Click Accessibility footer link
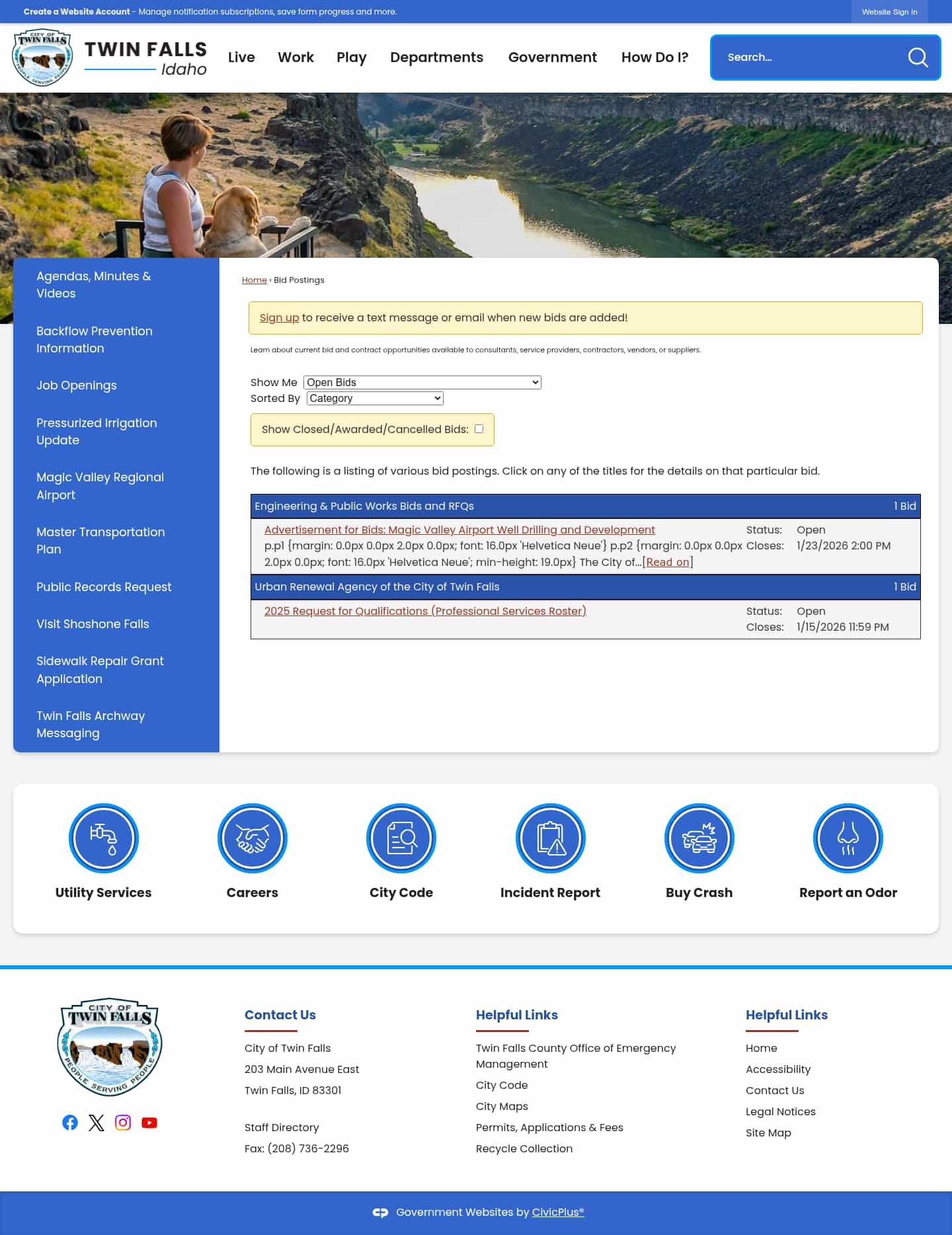The image size is (952, 1235). coord(778,1070)
